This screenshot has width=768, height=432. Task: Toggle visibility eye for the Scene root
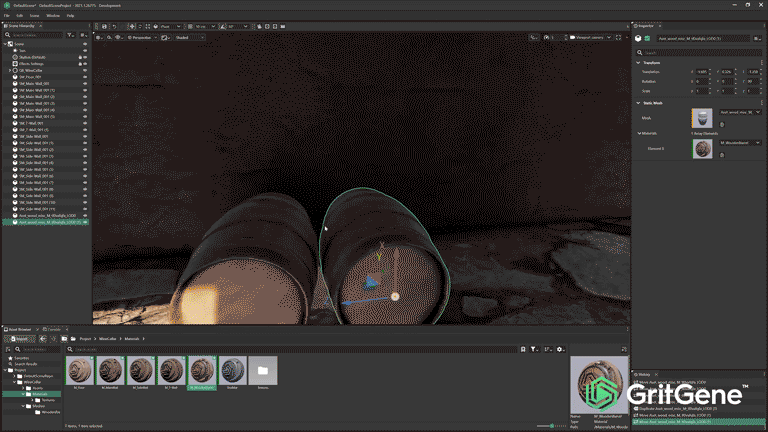85,44
